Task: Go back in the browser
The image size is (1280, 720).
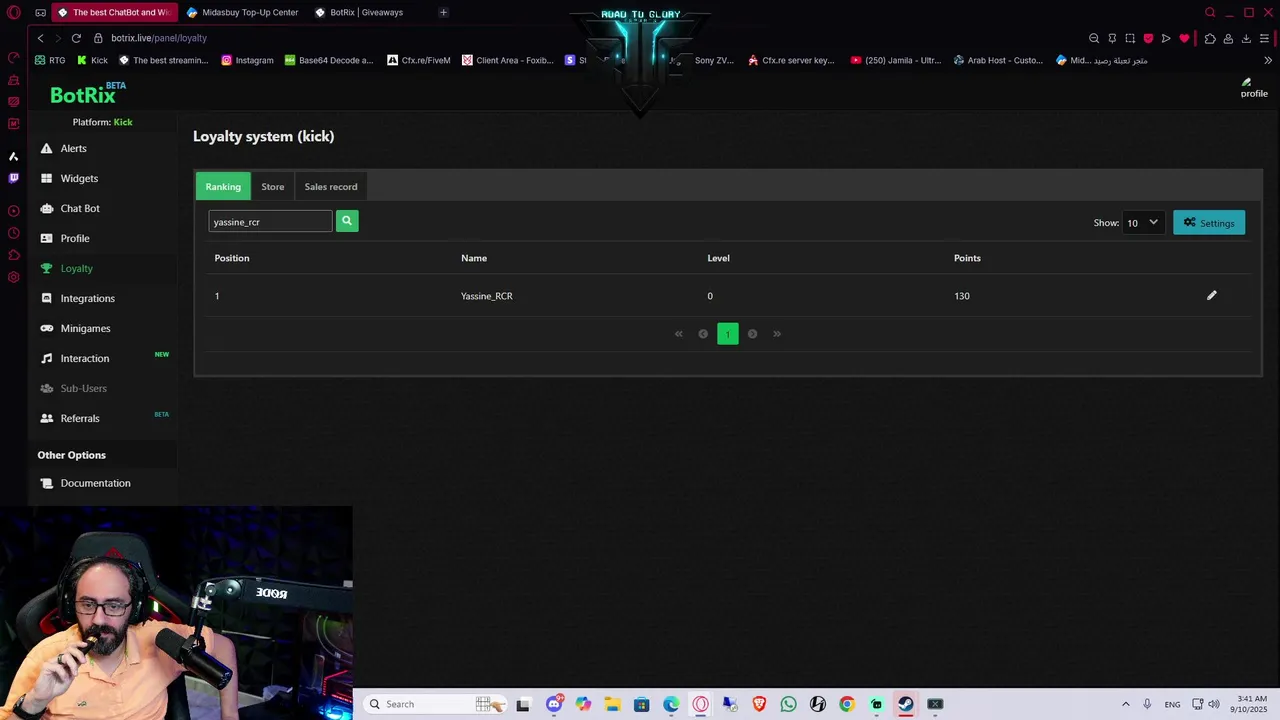Action: pyautogui.click(x=40, y=38)
